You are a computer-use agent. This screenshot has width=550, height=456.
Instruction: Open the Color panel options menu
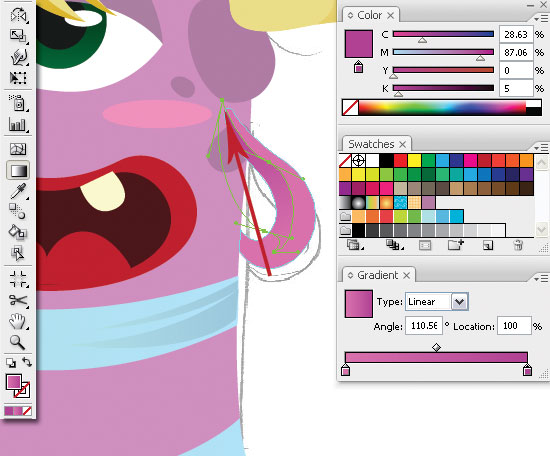click(x=541, y=18)
